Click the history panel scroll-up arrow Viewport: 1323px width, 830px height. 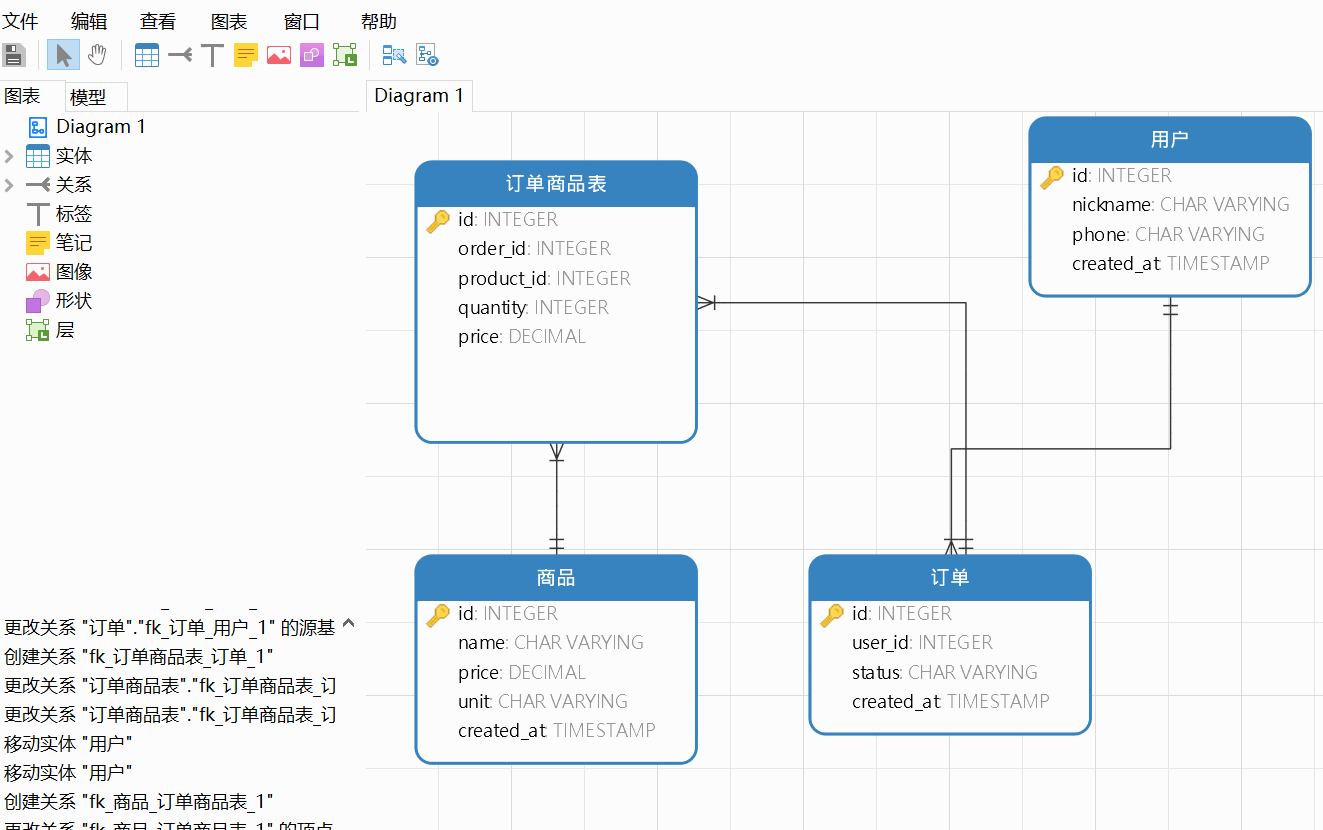[348, 624]
